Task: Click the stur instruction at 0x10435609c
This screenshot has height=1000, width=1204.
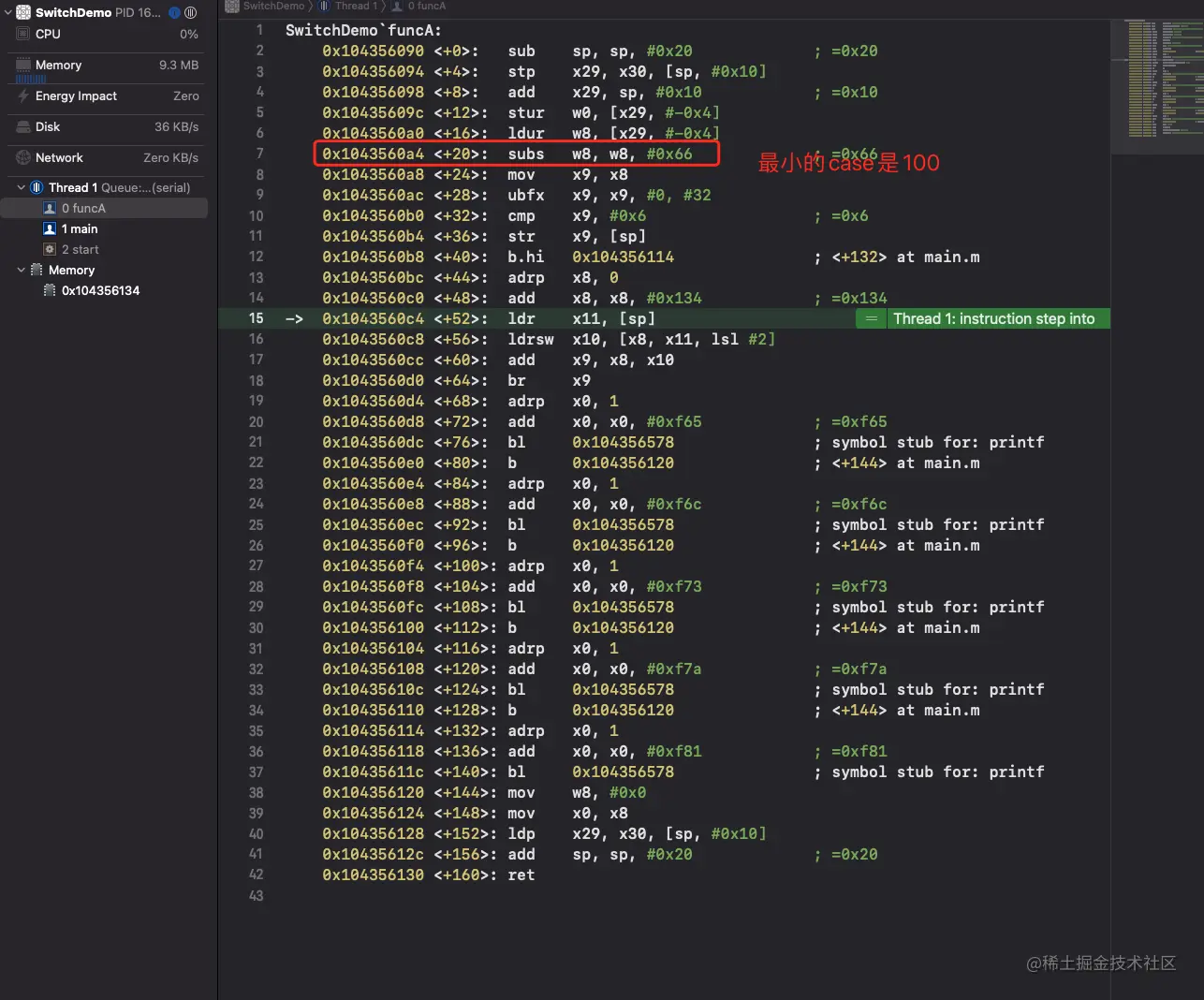Action: click(x=521, y=112)
